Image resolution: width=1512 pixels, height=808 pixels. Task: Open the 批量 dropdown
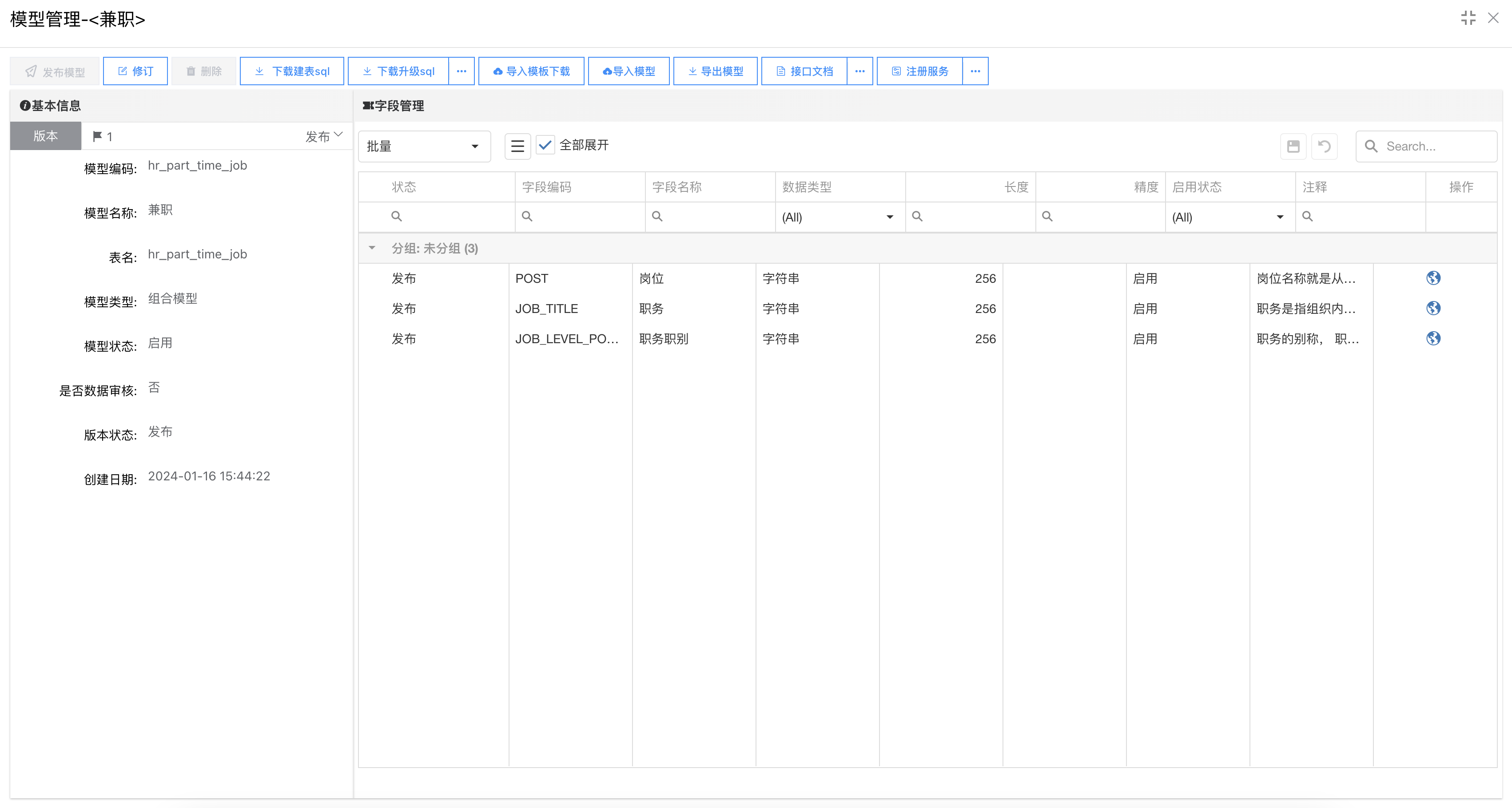424,146
